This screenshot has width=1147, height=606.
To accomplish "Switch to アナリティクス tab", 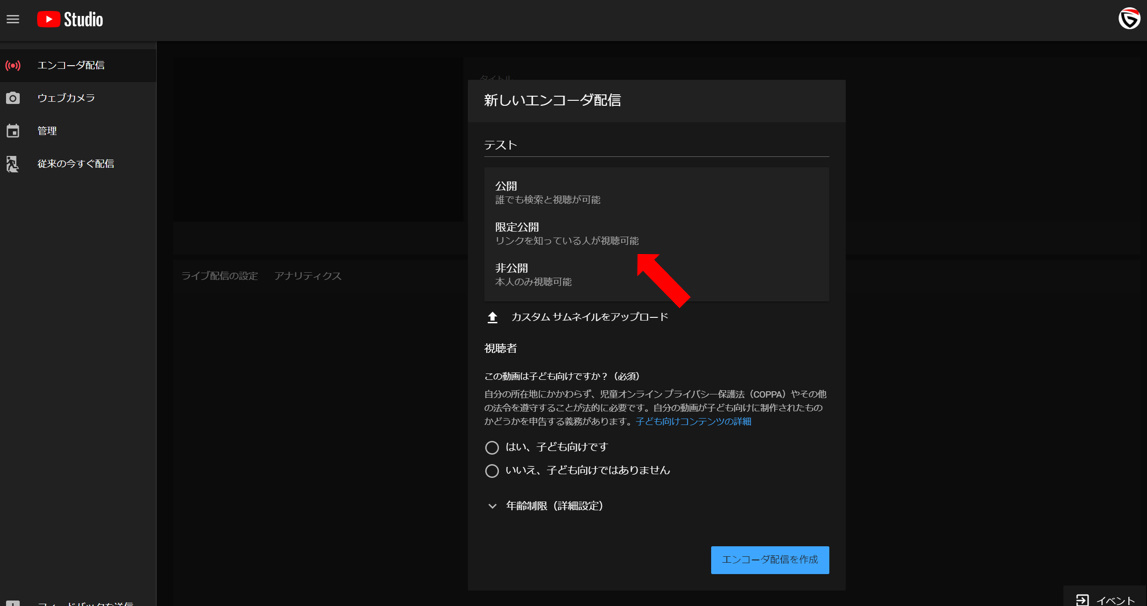I will tap(308, 276).
